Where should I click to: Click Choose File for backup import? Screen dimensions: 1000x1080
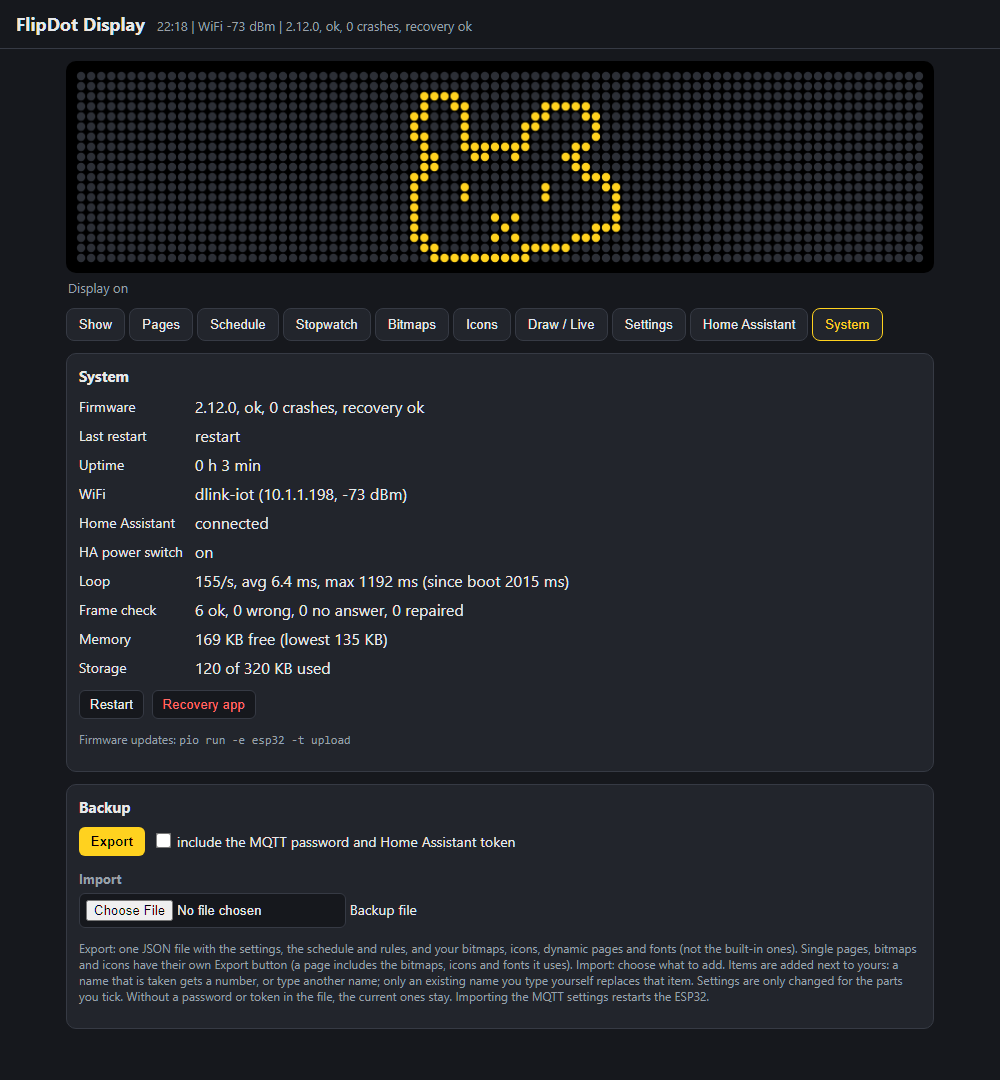coord(129,911)
